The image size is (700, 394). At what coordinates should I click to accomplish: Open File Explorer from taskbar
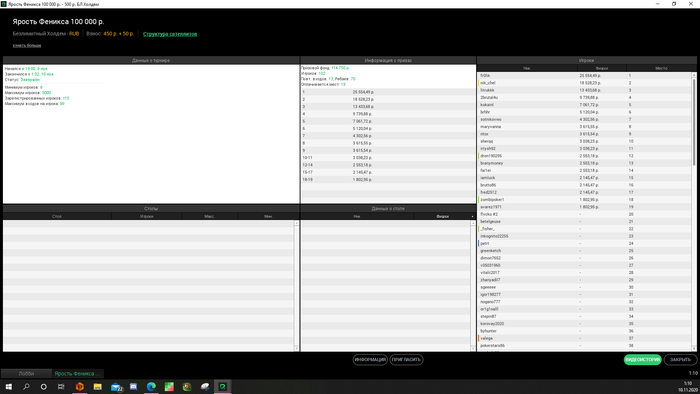(x=97, y=387)
